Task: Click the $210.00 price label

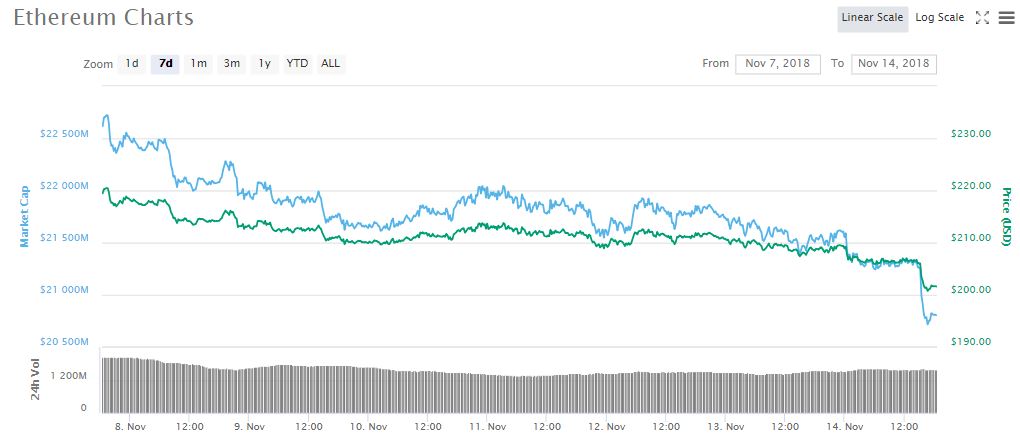Action: [x=971, y=238]
